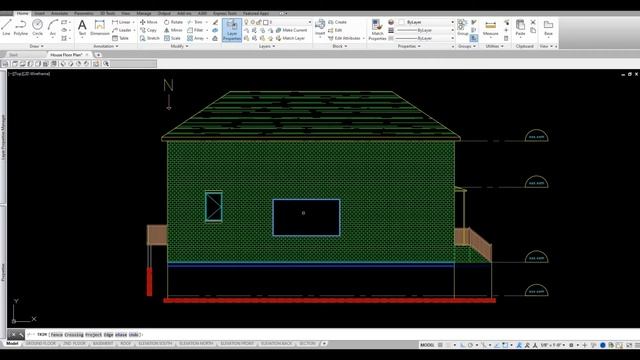Click the Paste clipboard button
This screenshot has width=640, height=360.
tap(520, 28)
